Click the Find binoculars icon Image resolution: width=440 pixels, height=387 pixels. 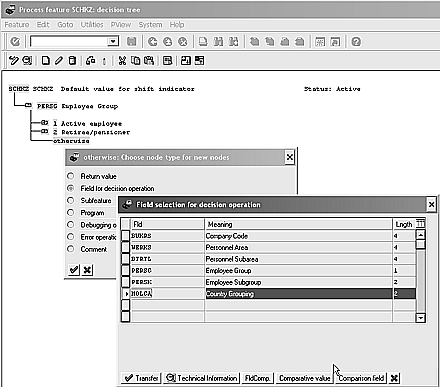[218, 42]
